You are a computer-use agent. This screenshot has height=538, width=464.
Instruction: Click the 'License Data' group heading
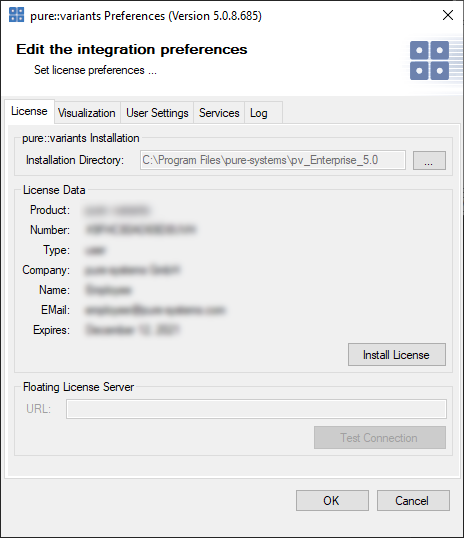click(x=54, y=190)
